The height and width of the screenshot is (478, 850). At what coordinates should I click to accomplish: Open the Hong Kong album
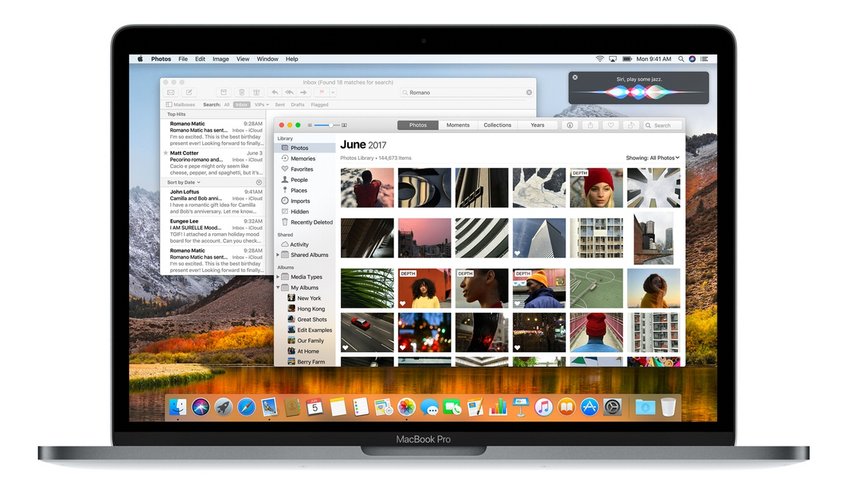(x=306, y=309)
